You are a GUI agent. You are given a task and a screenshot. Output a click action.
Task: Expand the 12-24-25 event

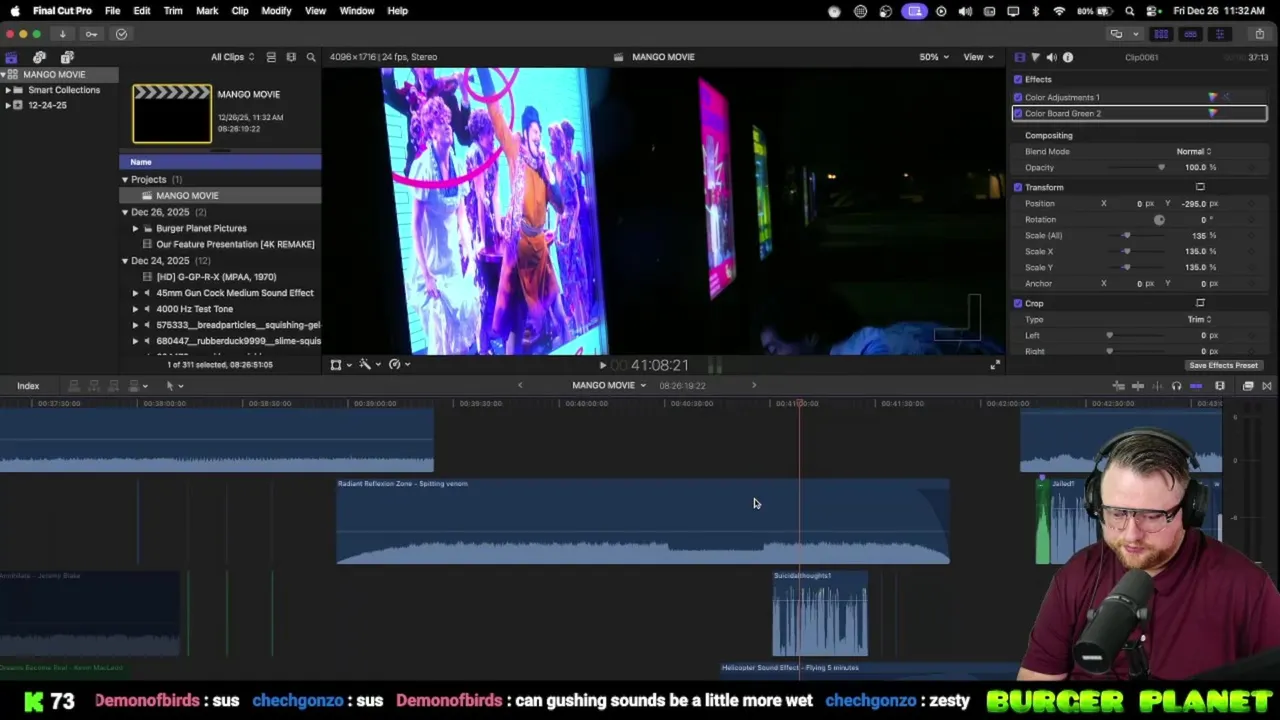pyautogui.click(x=7, y=105)
